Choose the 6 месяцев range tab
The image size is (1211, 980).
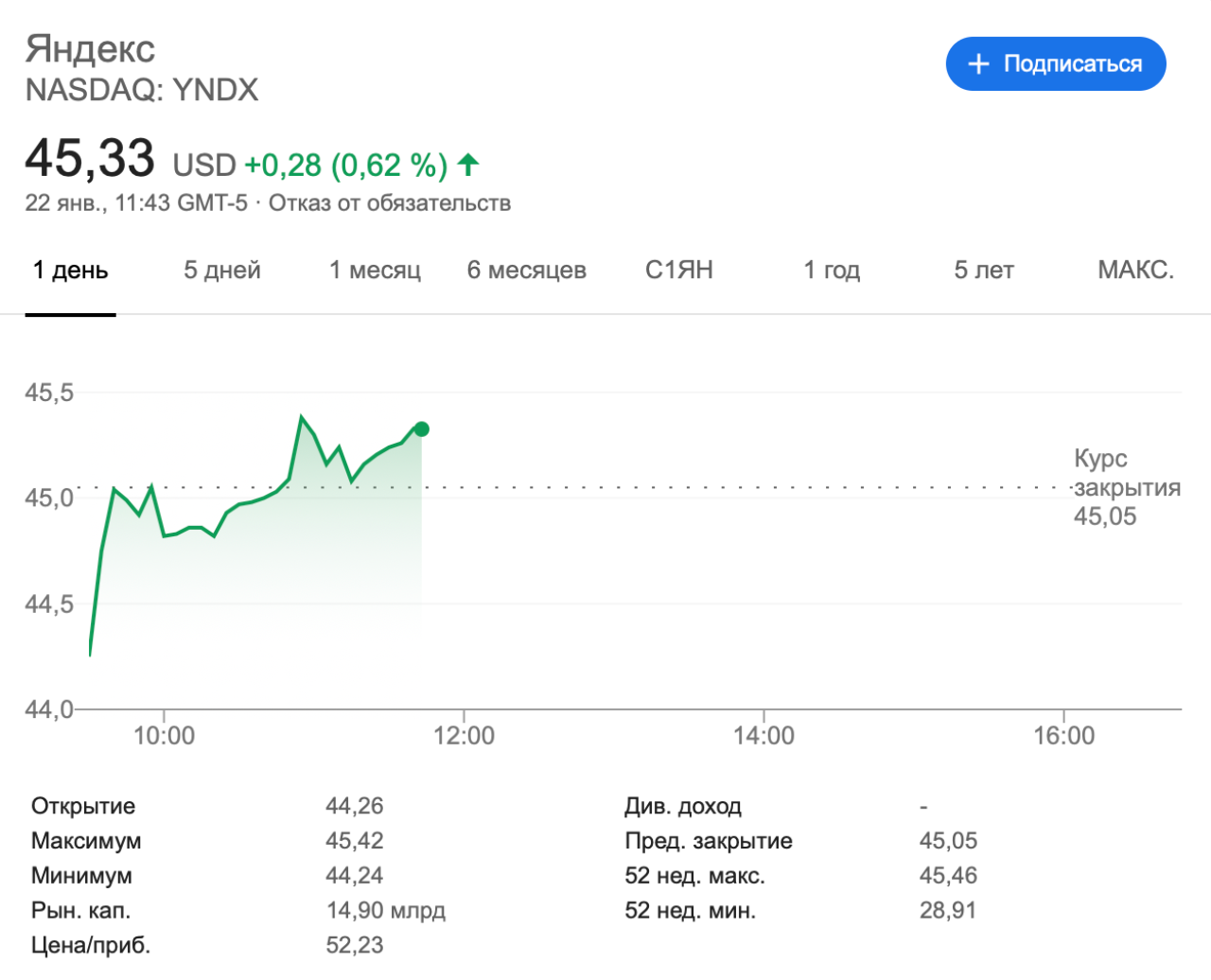tap(527, 271)
